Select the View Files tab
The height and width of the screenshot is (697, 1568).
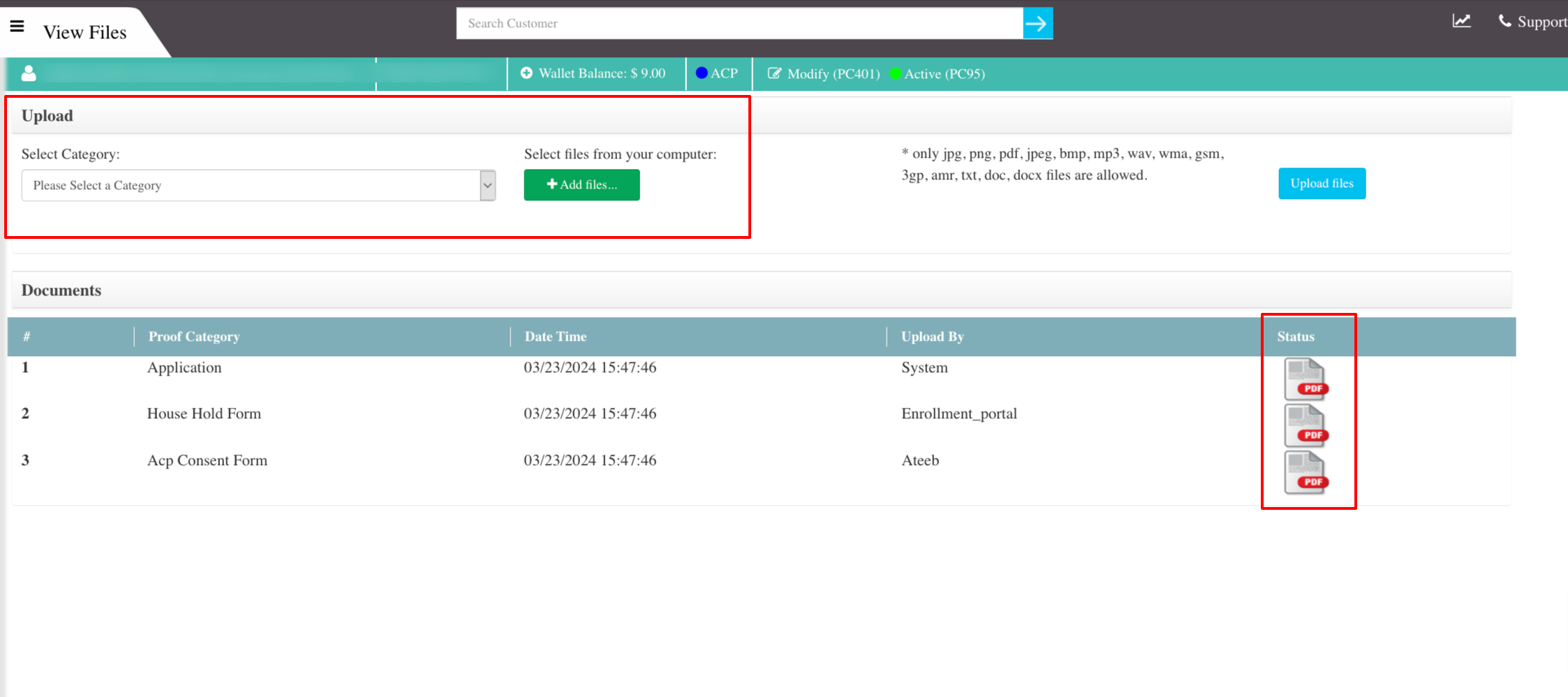pyautogui.click(x=85, y=32)
